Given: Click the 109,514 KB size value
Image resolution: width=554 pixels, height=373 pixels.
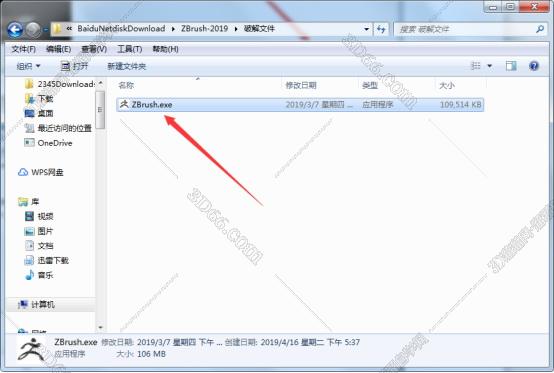Looking at the screenshot, I should pyautogui.click(x=460, y=105).
